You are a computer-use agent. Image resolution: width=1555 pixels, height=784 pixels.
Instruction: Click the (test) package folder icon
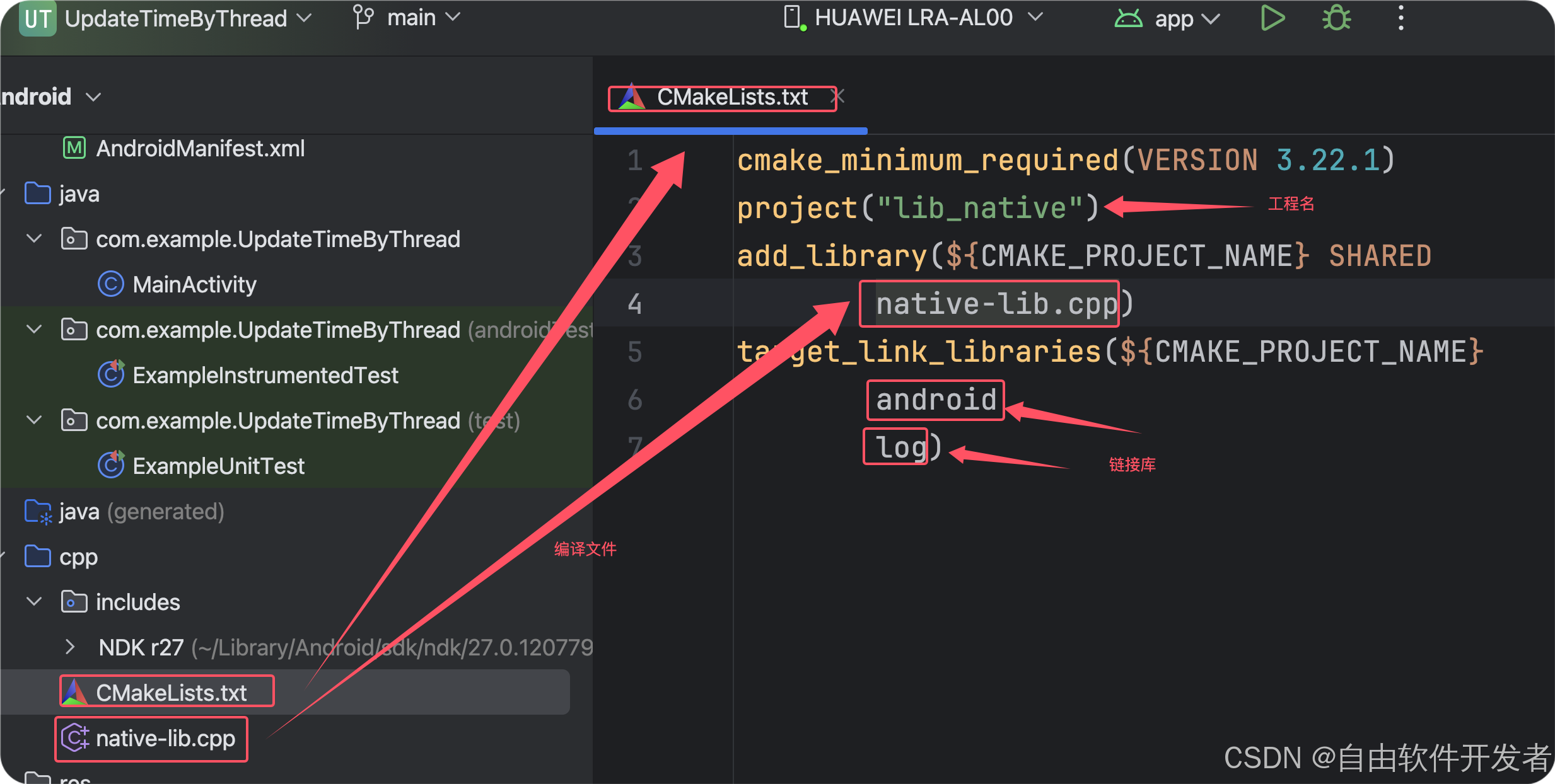click(74, 420)
